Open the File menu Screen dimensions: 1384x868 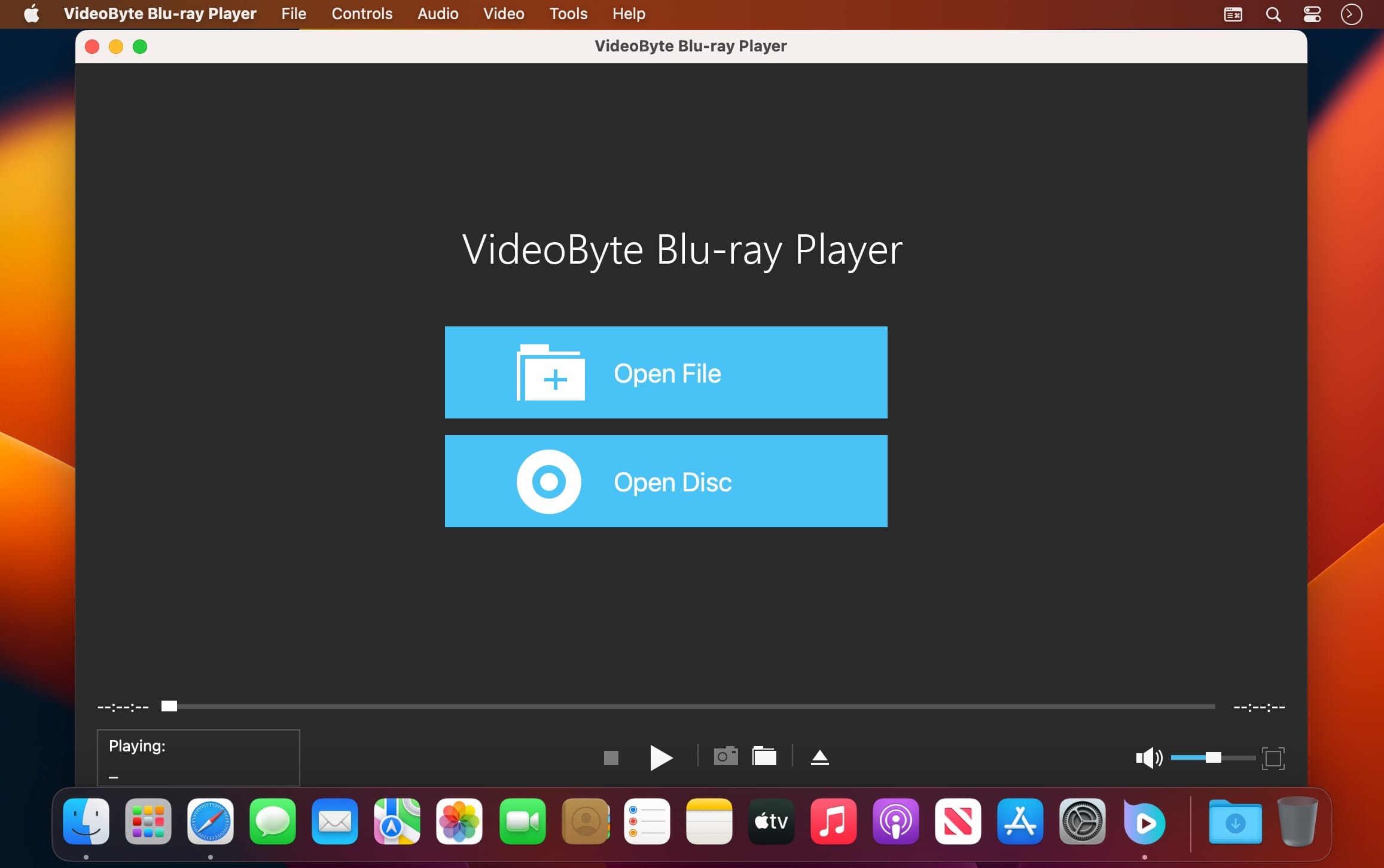tap(294, 14)
